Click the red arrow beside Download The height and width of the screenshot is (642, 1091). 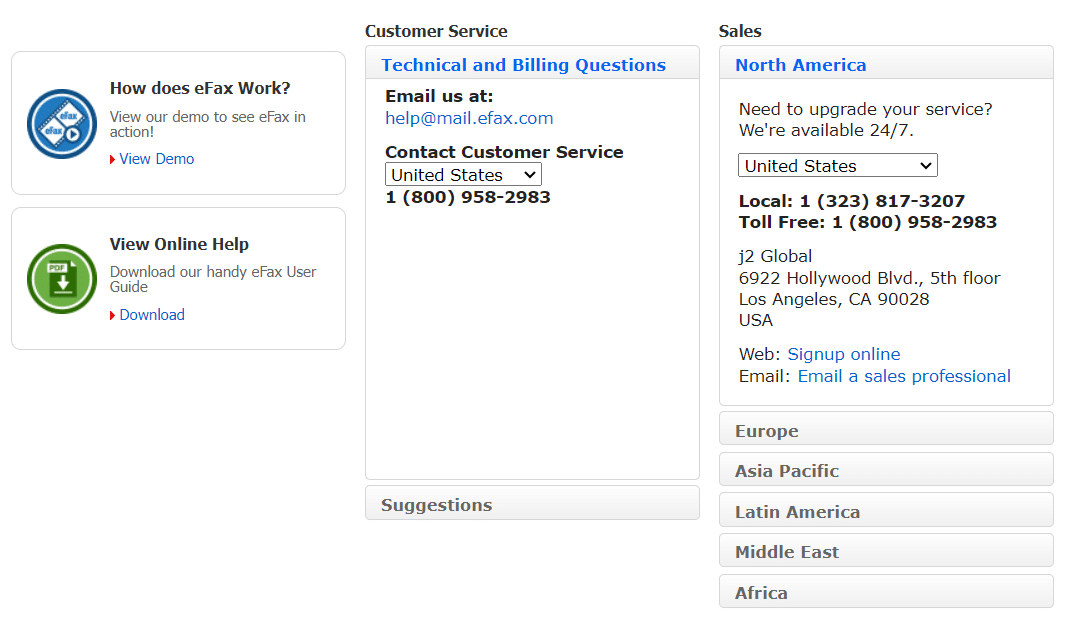coord(111,315)
